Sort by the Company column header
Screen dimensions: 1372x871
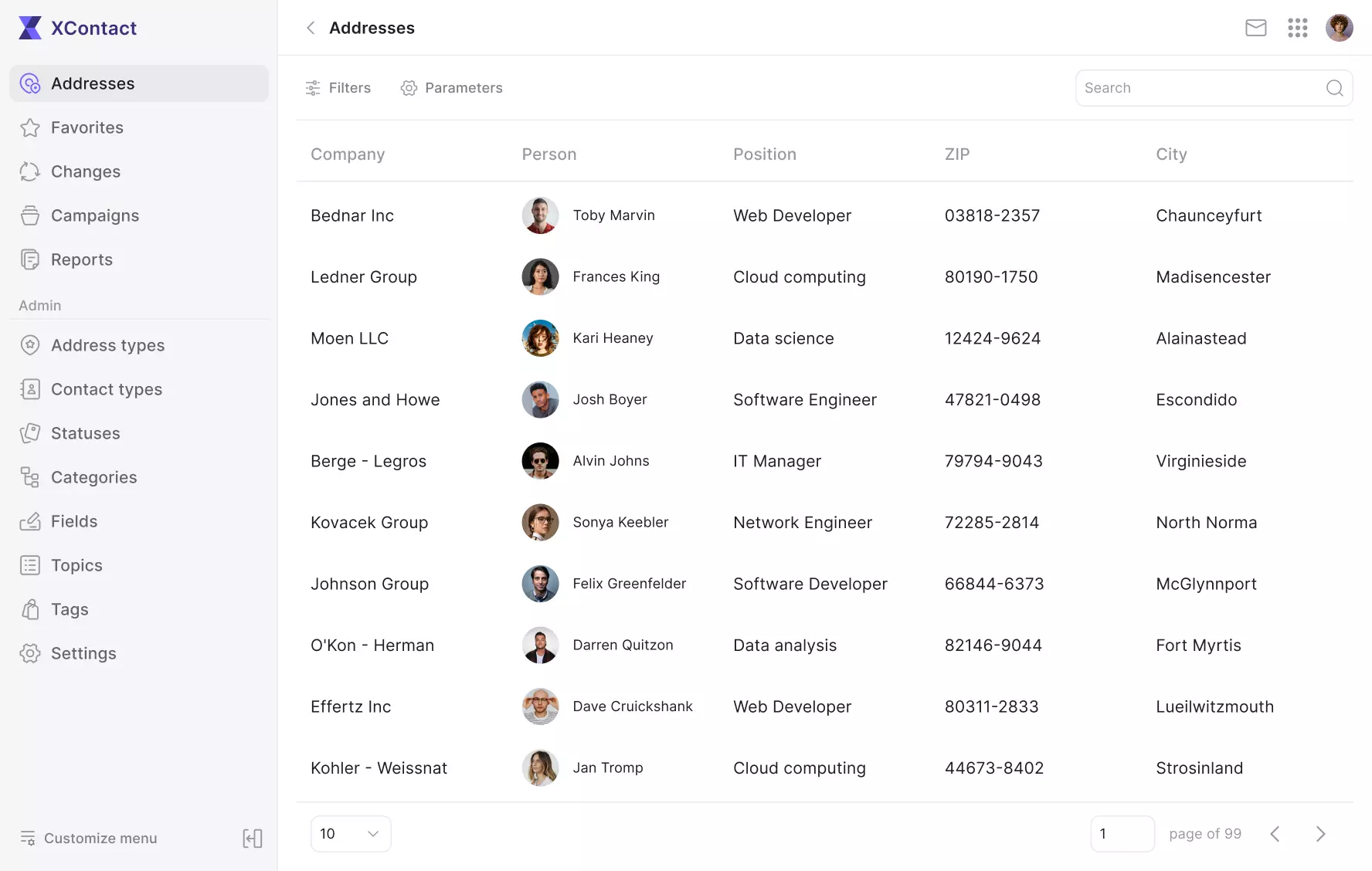348,154
